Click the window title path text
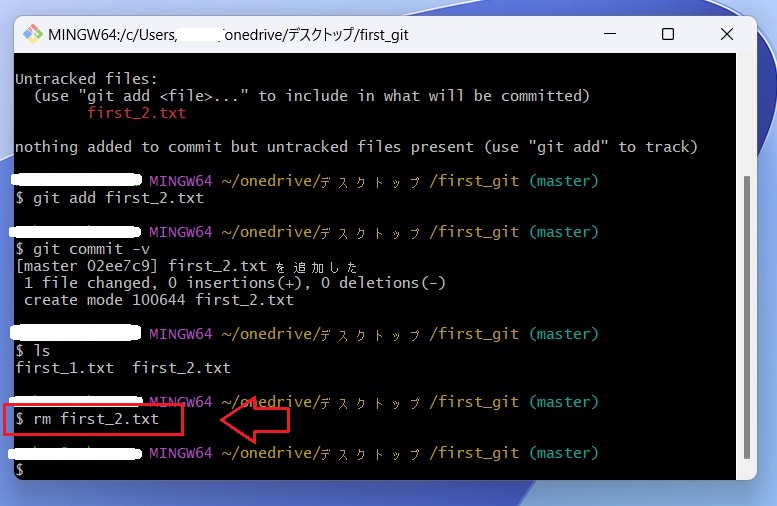777x506 pixels. pos(228,34)
